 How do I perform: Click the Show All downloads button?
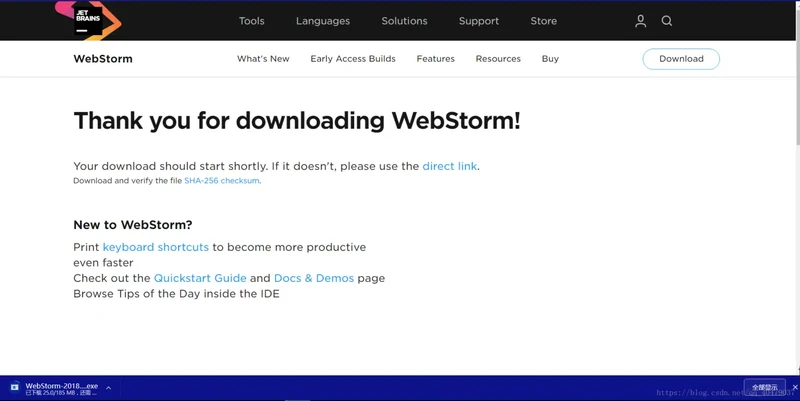(x=765, y=387)
